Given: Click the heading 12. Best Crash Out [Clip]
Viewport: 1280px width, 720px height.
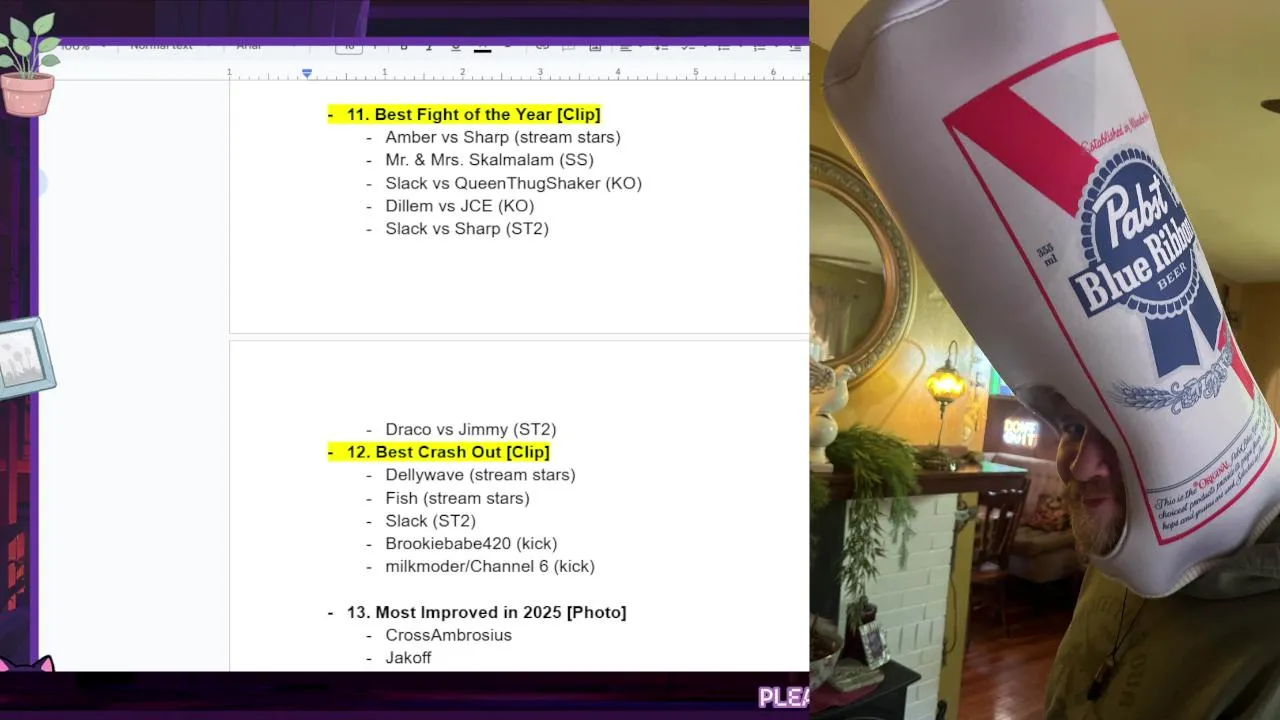Looking at the screenshot, I should [448, 452].
